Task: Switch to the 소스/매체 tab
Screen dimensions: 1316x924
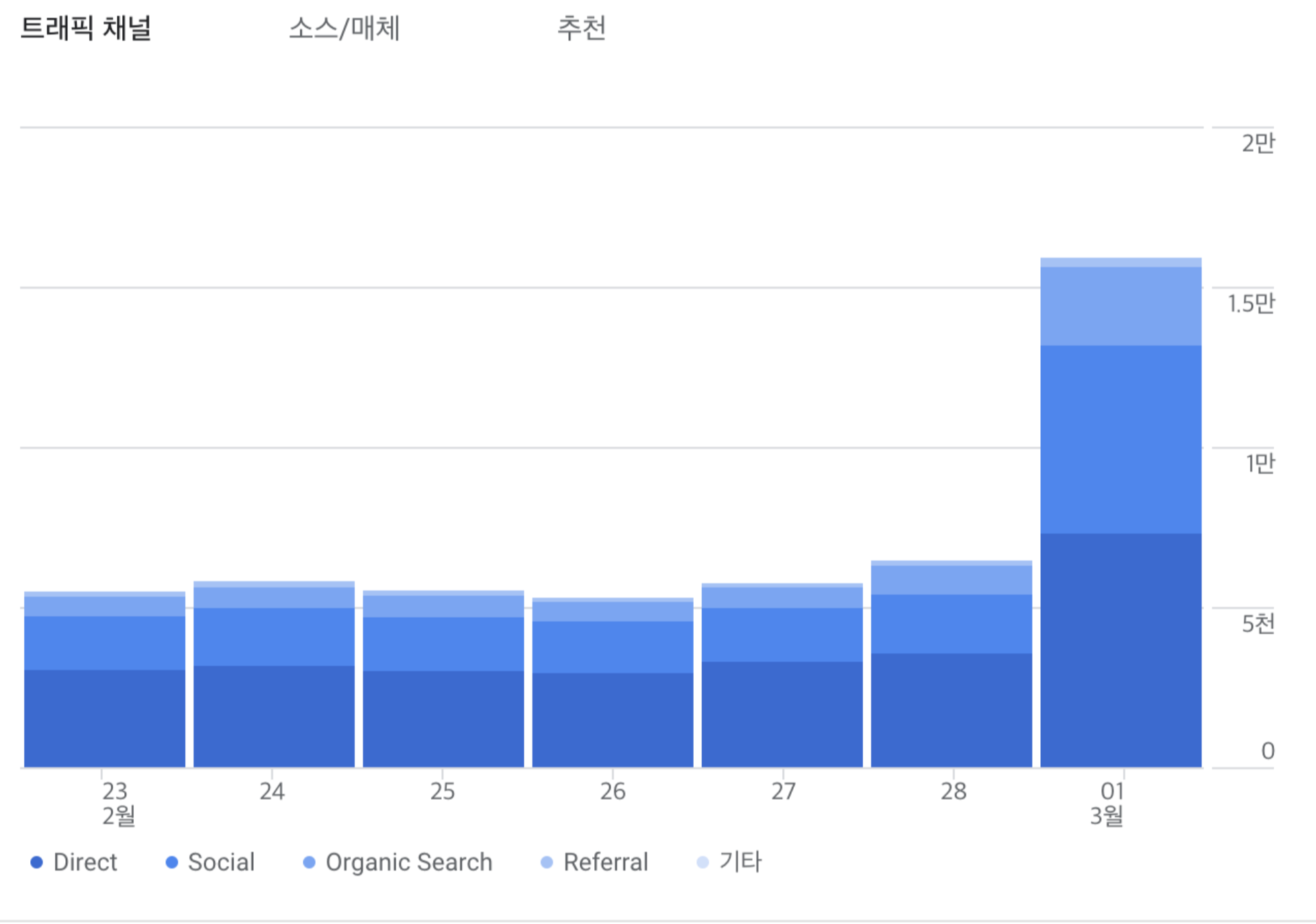Action: (344, 28)
